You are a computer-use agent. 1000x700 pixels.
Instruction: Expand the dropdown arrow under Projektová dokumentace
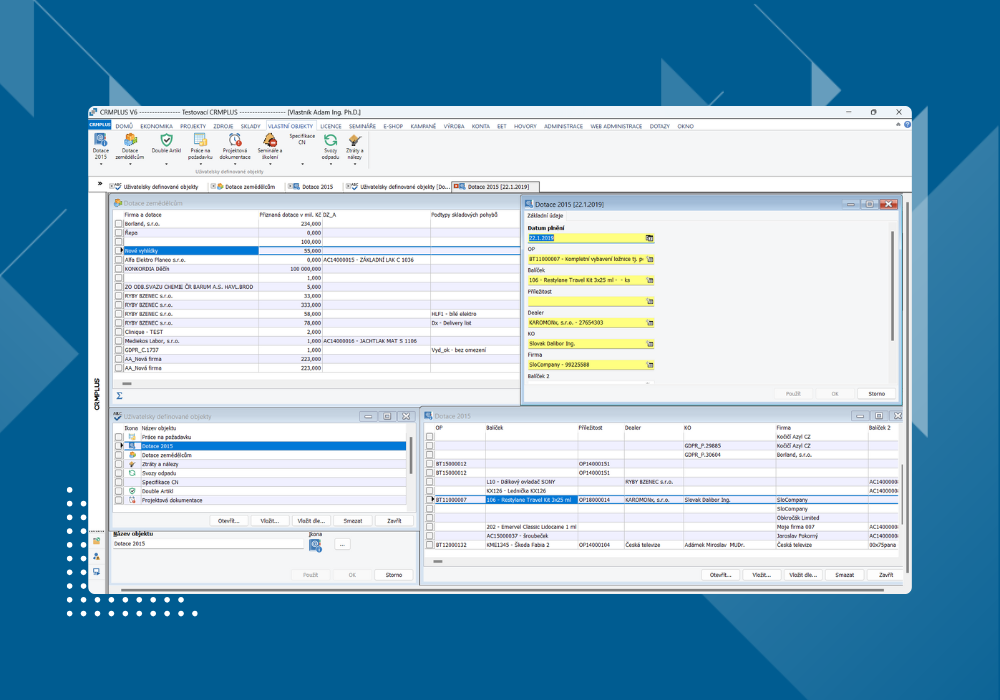click(235, 164)
